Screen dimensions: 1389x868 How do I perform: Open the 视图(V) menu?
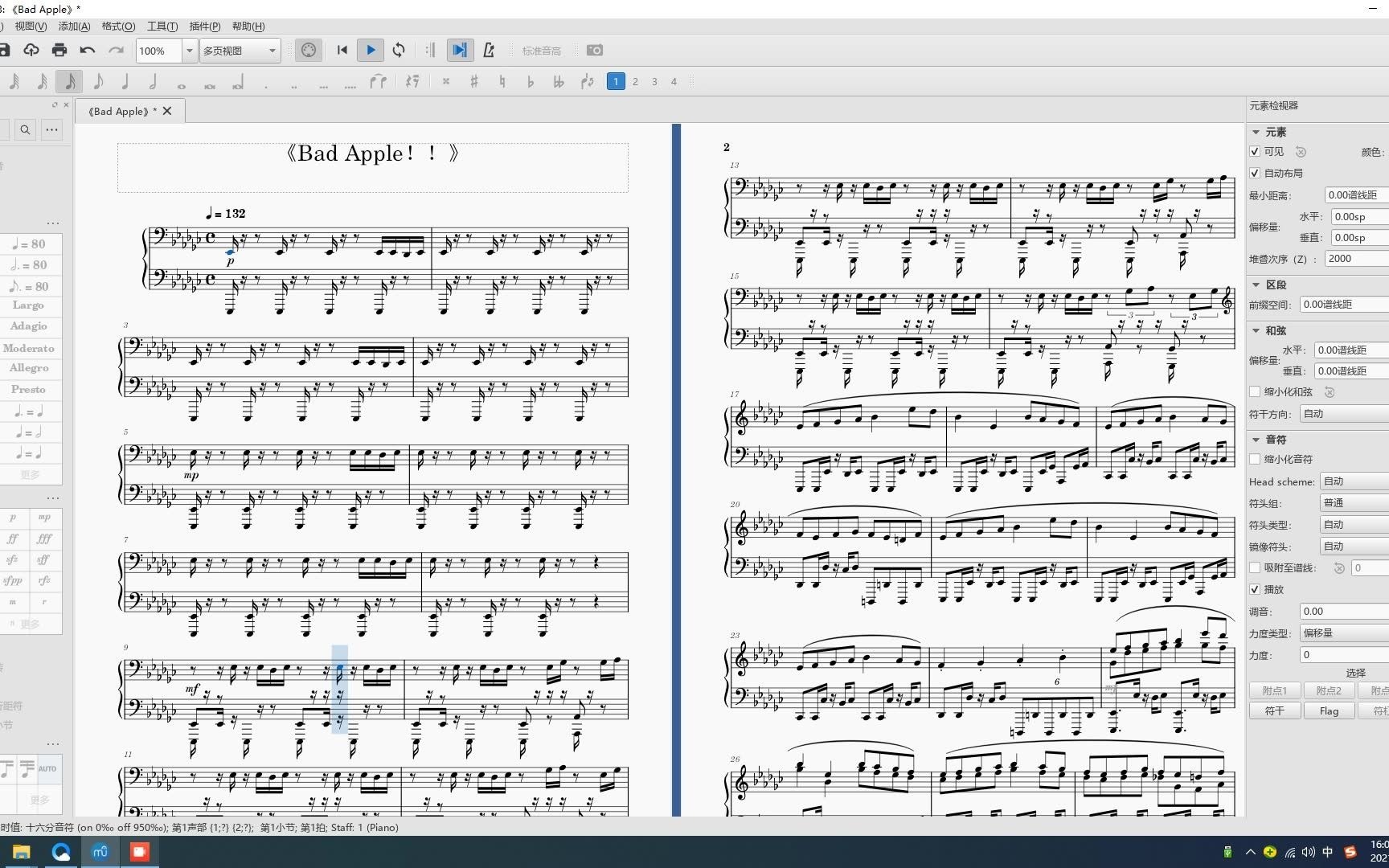(31, 27)
